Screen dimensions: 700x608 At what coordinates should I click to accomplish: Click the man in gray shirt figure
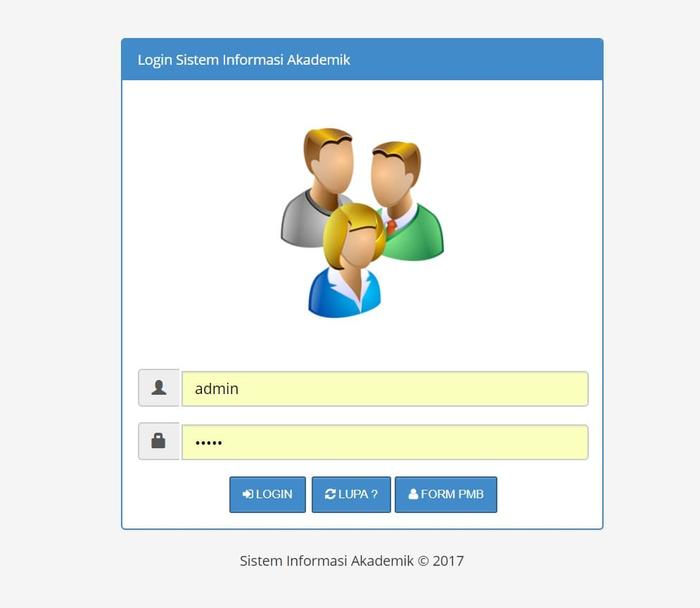316,187
